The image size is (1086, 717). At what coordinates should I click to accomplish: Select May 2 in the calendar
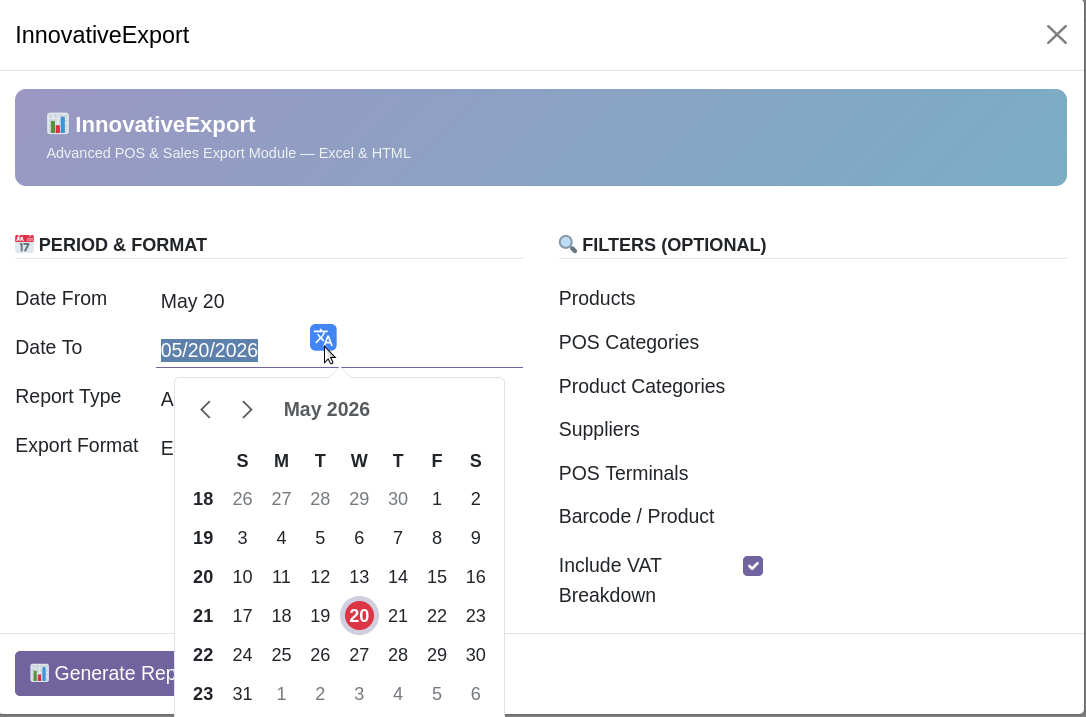click(x=475, y=499)
